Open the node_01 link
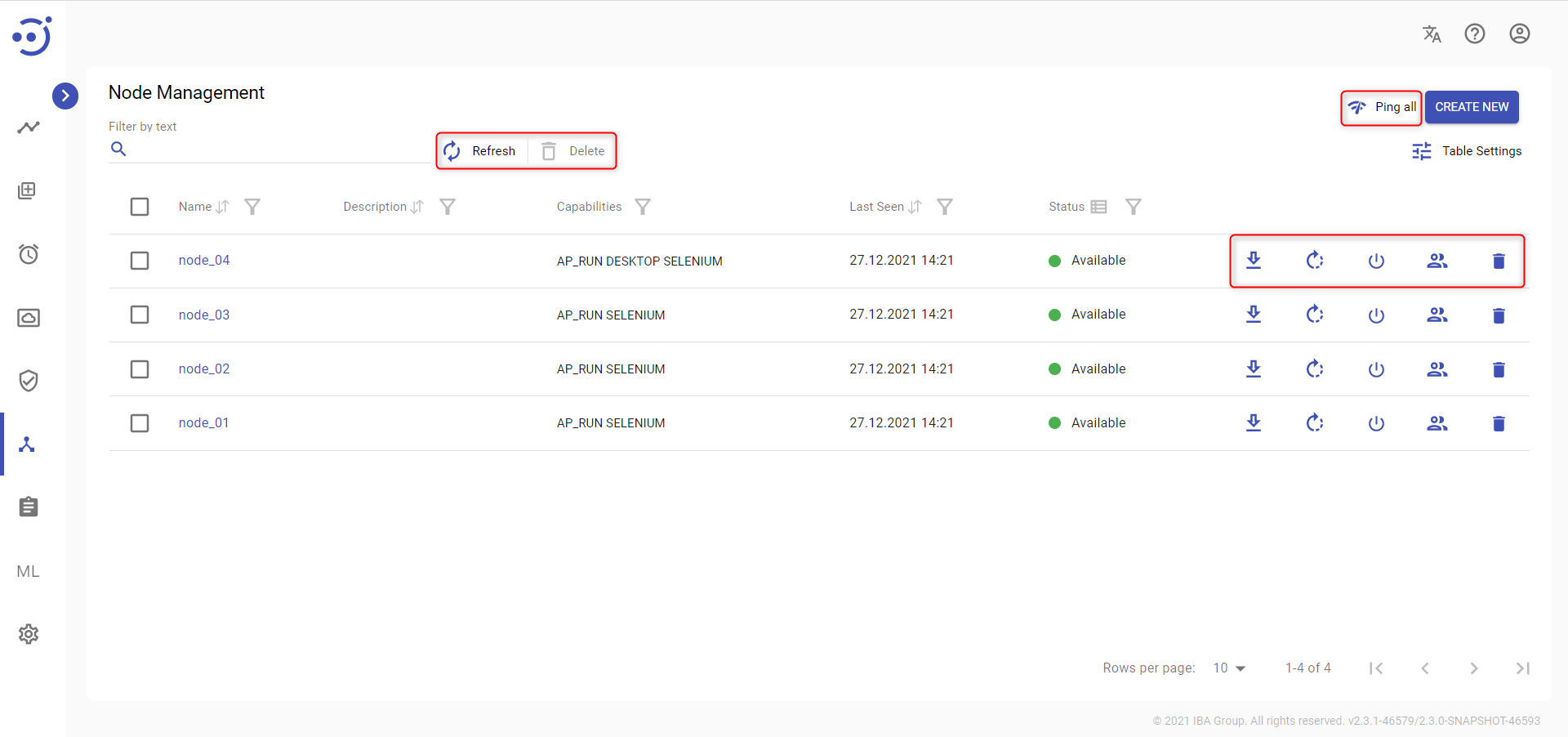This screenshot has height=737, width=1568. tap(204, 423)
